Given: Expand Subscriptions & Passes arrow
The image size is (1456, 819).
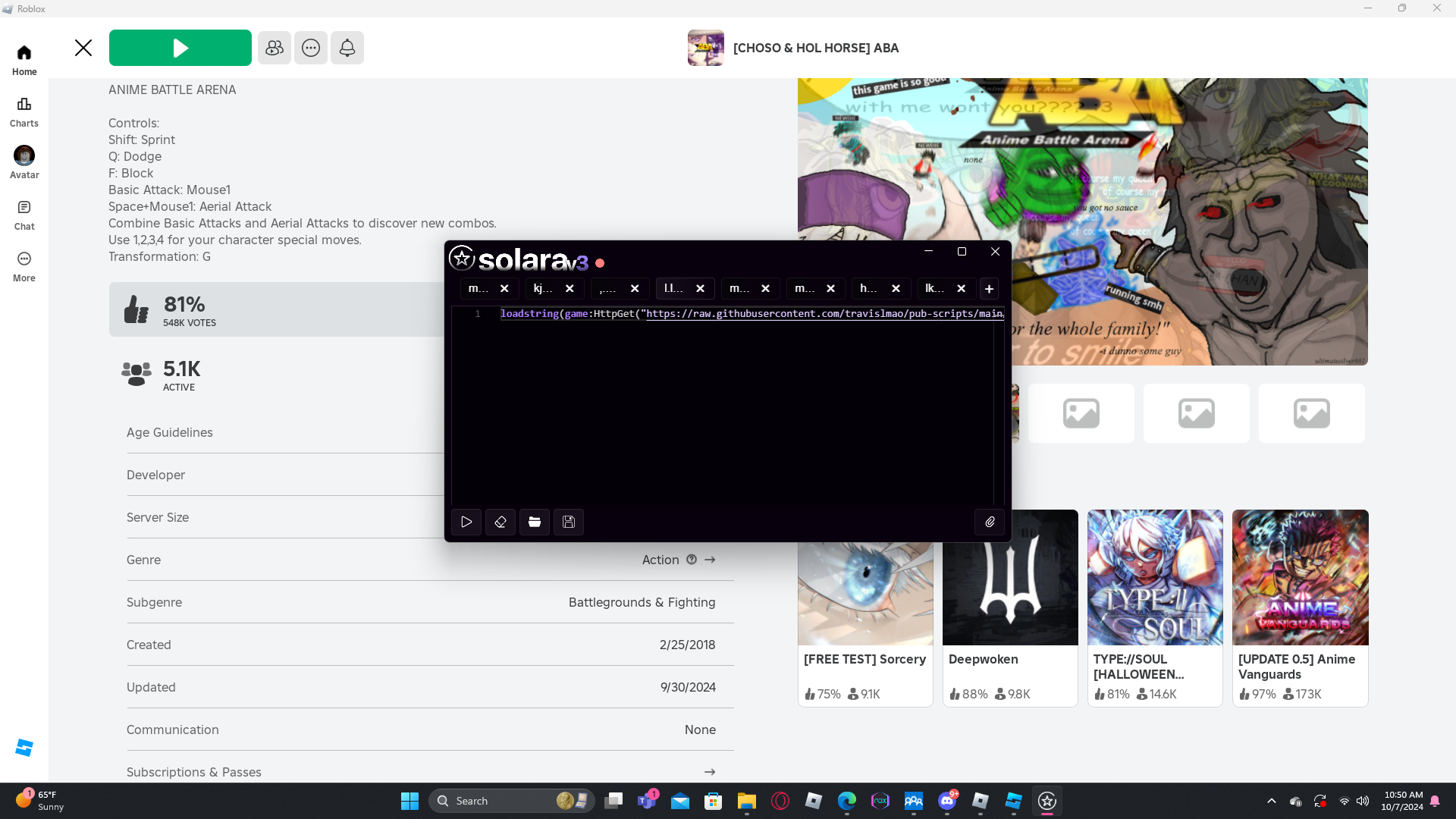Looking at the screenshot, I should click(710, 772).
